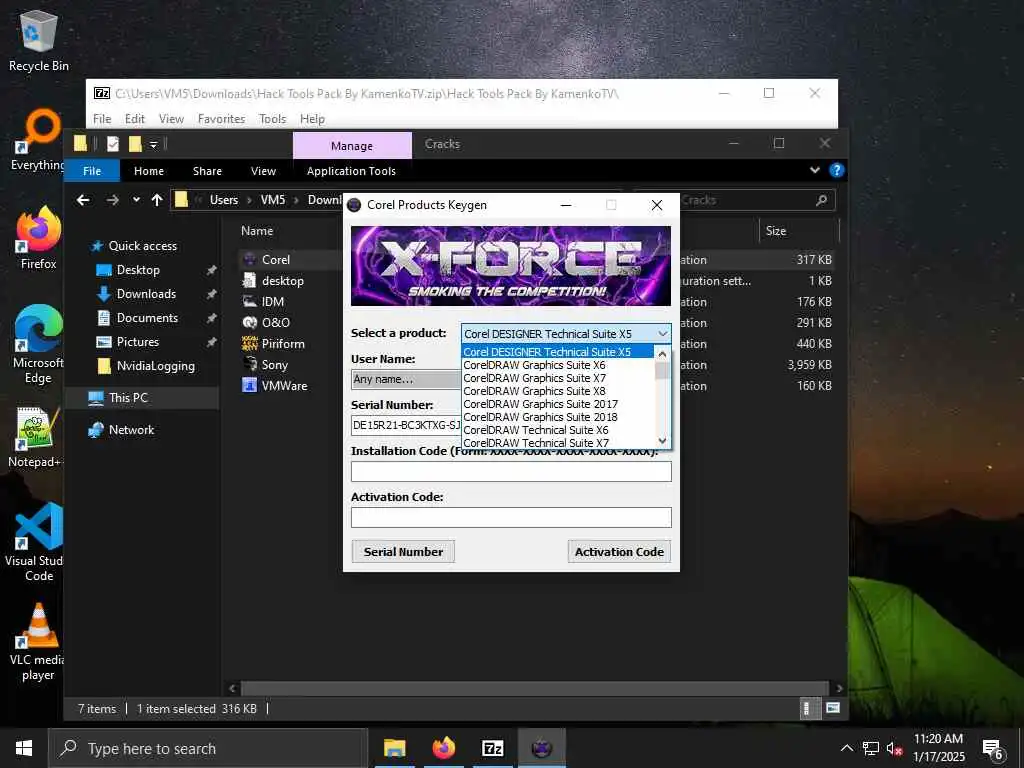Choose CorelDRAW Graphics Suite 2018 from list

[540, 417]
